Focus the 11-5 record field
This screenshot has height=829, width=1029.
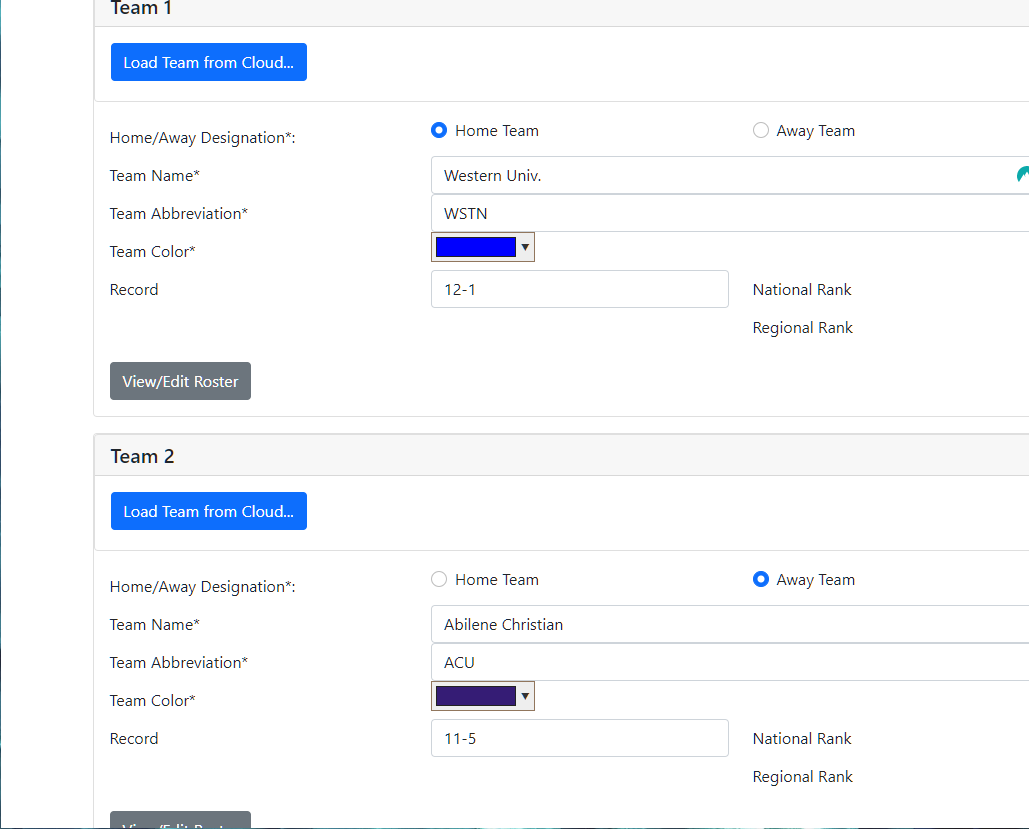pyautogui.click(x=579, y=738)
